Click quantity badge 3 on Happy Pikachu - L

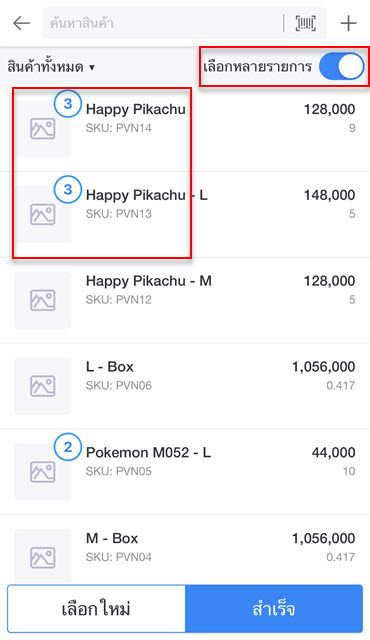click(68, 189)
